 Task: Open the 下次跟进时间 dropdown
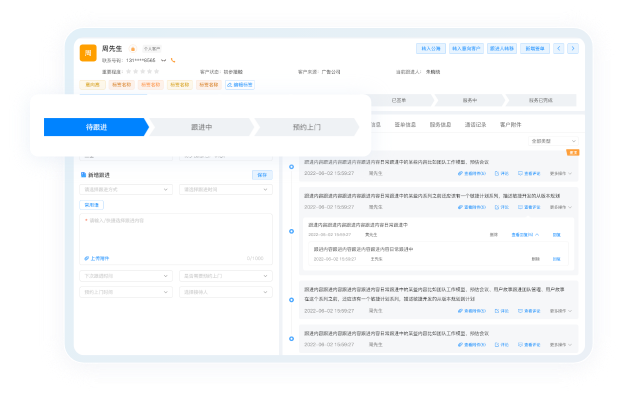(x=126, y=276)
